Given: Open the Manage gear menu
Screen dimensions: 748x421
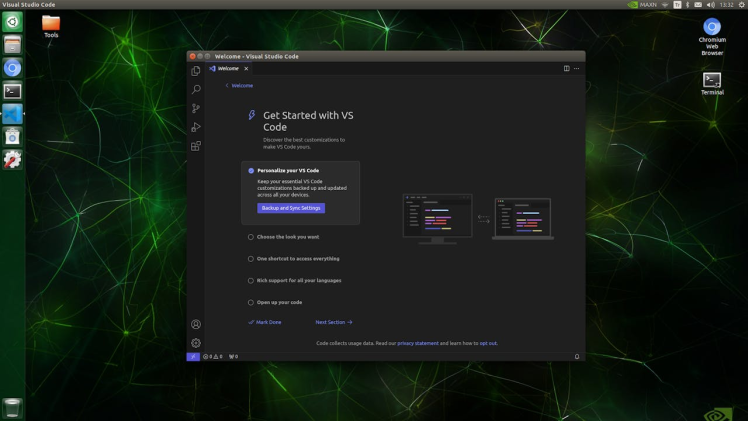Looking at the screenshot, I should (x=196, y=343).
